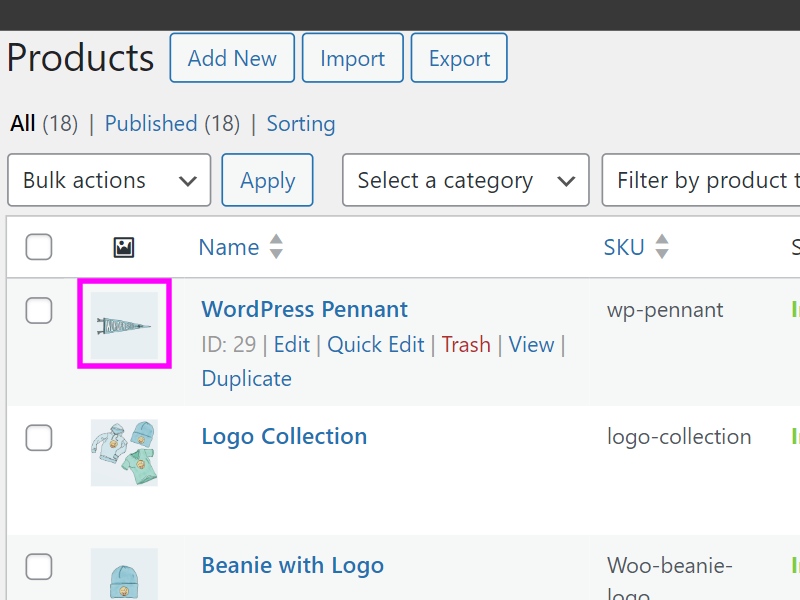
Task: Open the Filter by product type dropdown
Action: pos(701,180)
